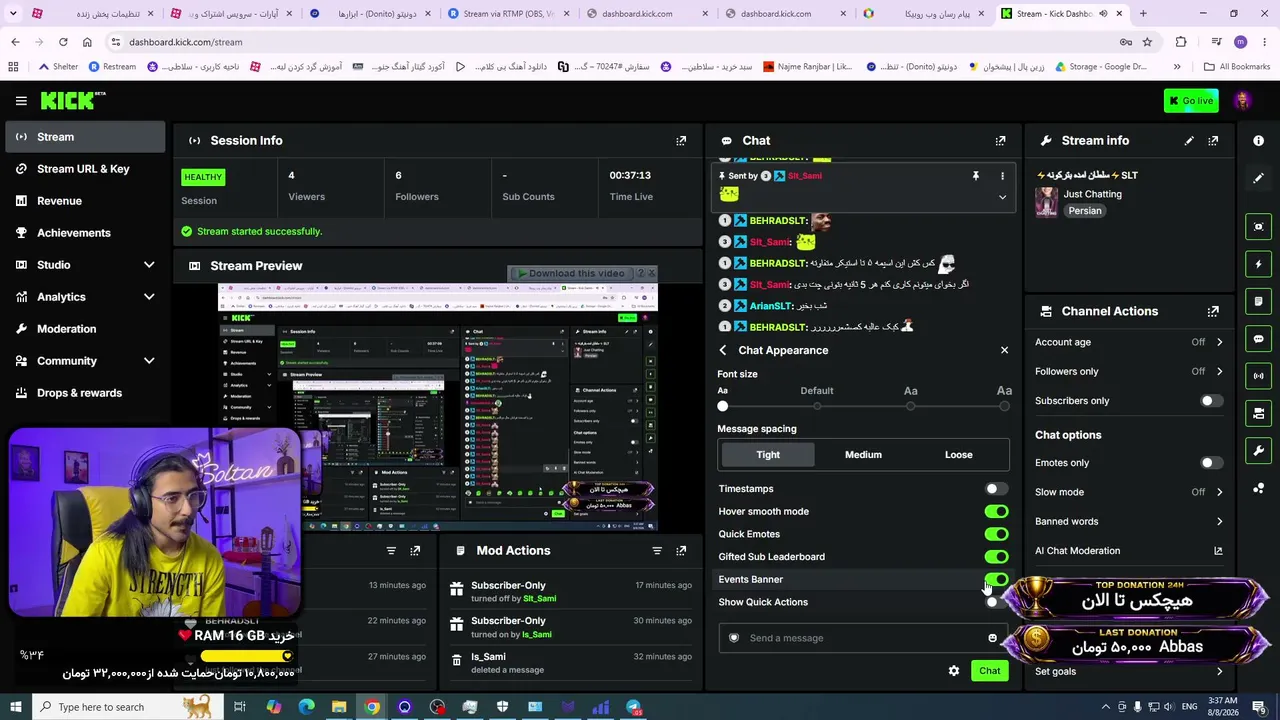
Task: Open Set goals options
Action: click(x=1129, y=672)
